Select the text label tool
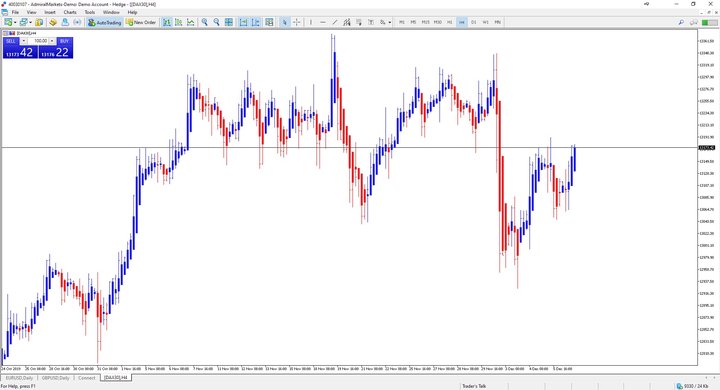 tap(371, 22)
